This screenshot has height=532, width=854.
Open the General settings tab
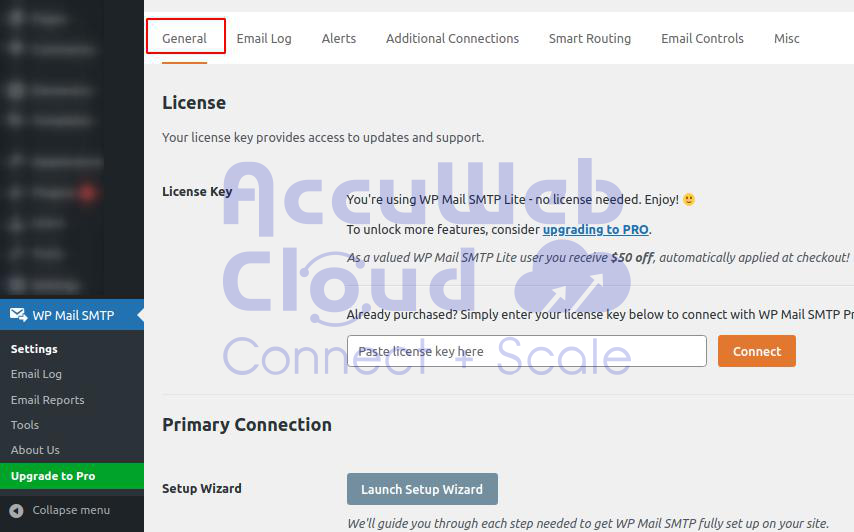tap(184, 39)
